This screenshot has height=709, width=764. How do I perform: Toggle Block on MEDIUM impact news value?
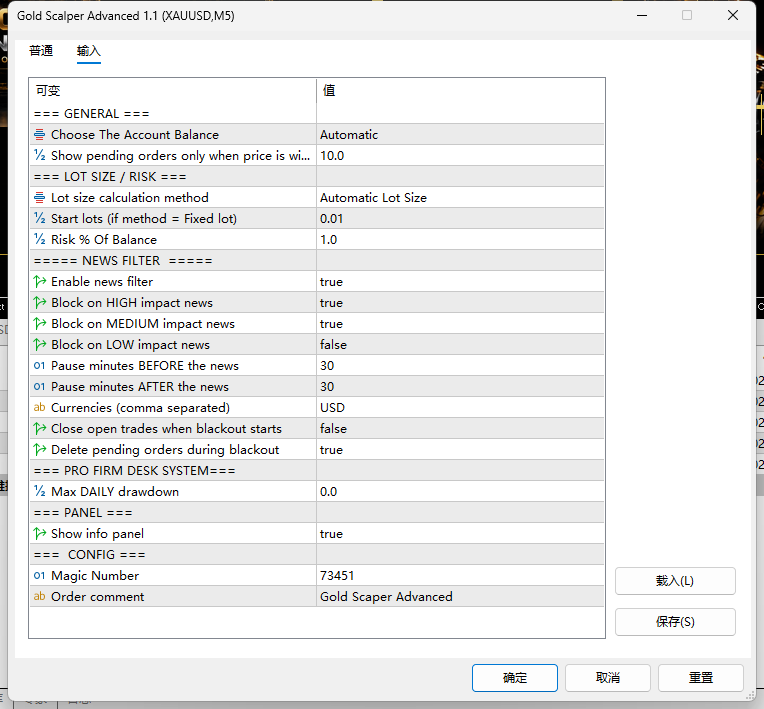460,324
